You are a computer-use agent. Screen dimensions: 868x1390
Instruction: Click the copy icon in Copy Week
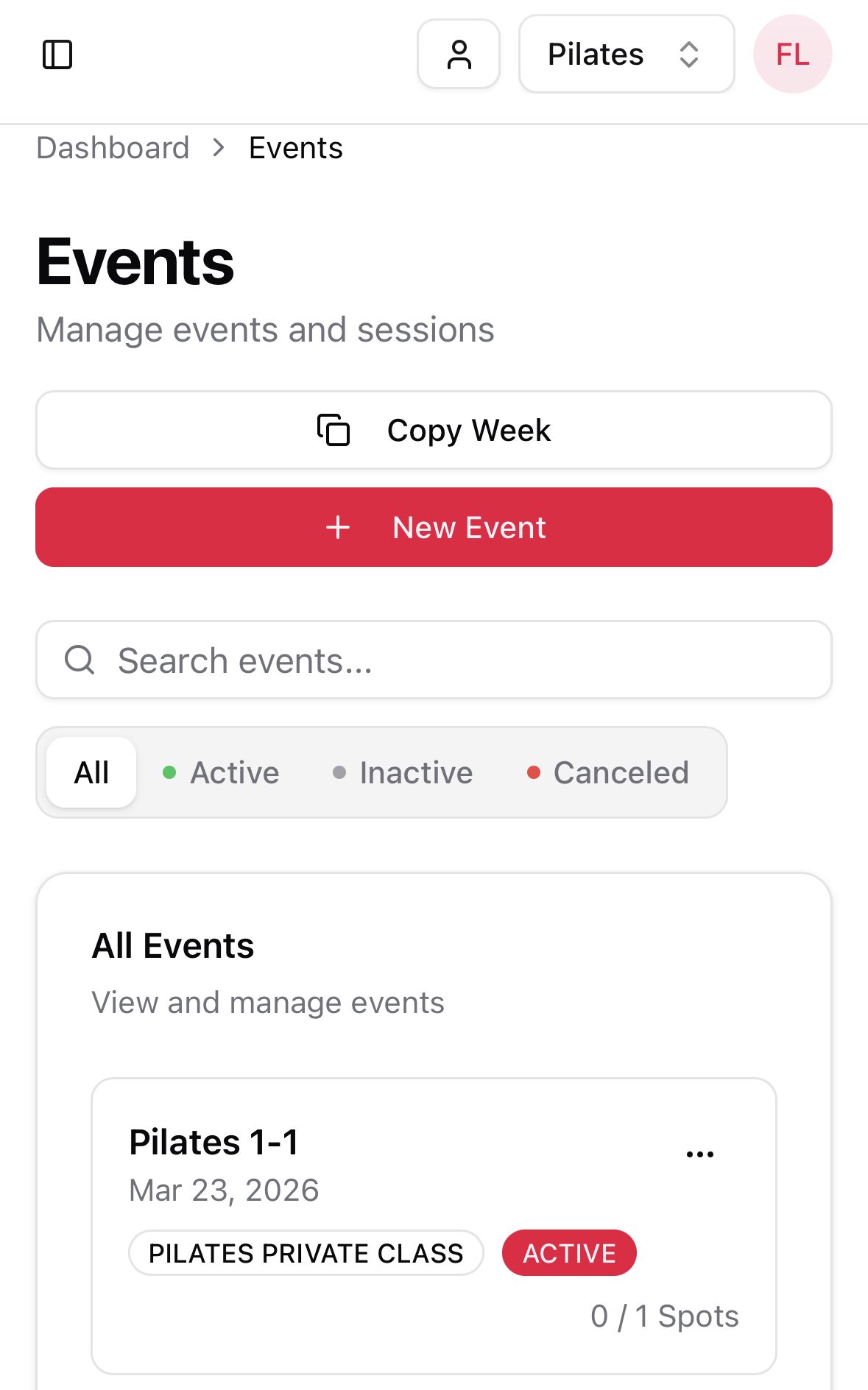[x=334, y=430]
